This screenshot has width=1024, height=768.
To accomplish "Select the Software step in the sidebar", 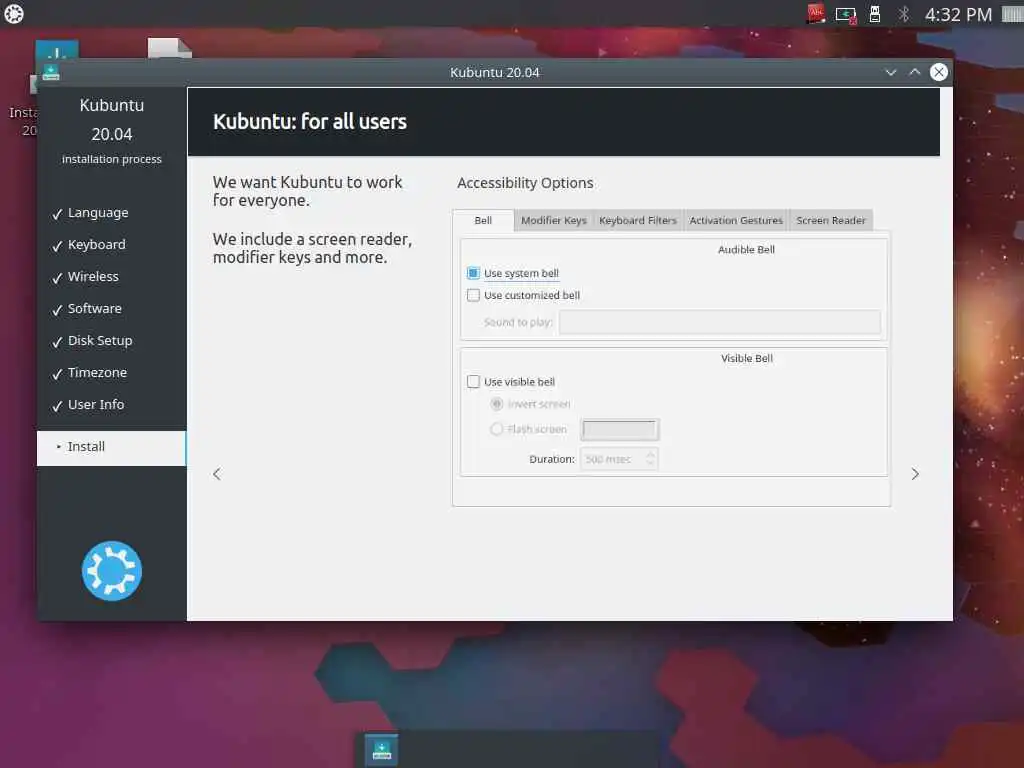I will (95, 309).
